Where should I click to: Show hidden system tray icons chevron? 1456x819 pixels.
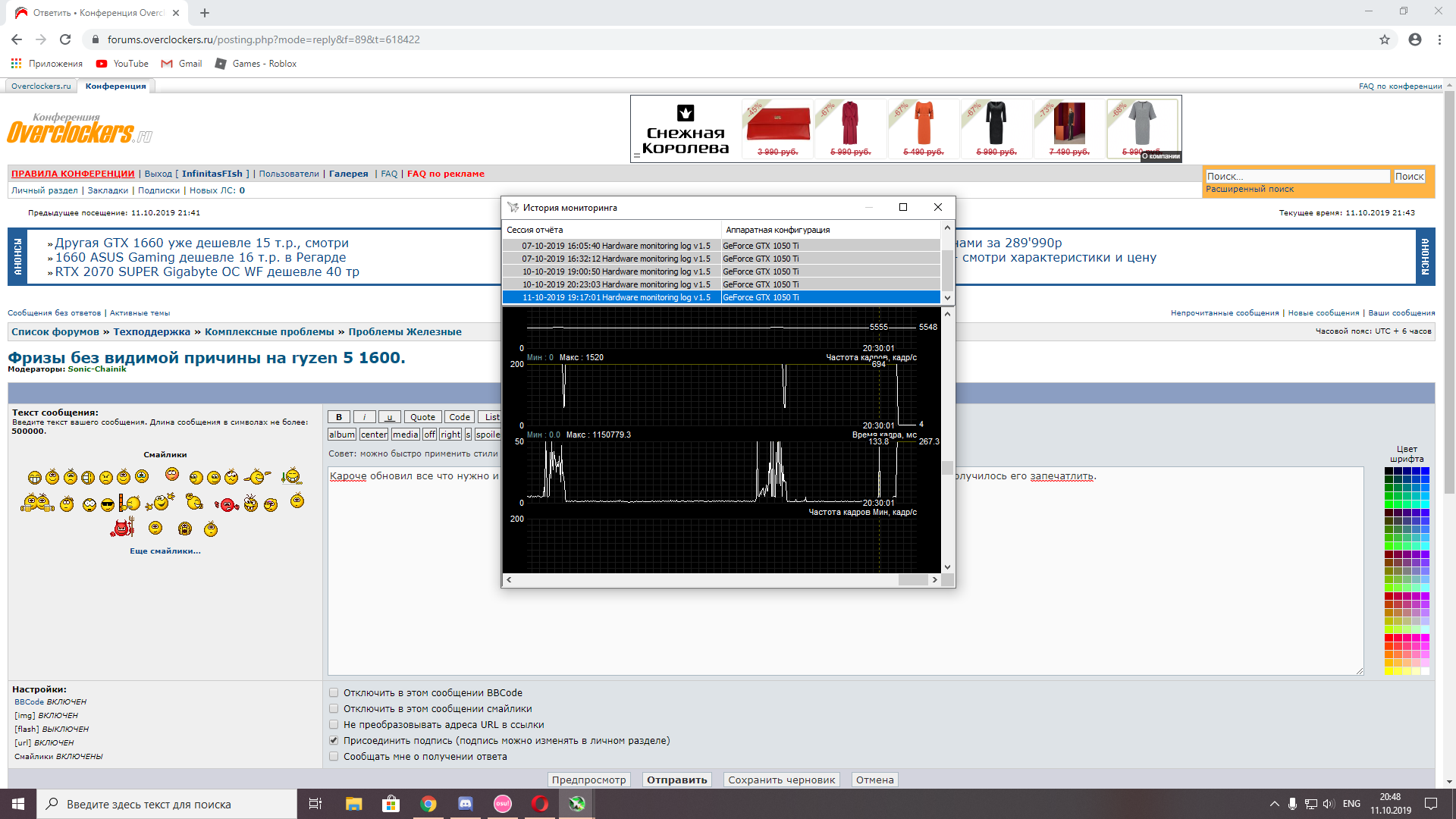pos(1274,804)
